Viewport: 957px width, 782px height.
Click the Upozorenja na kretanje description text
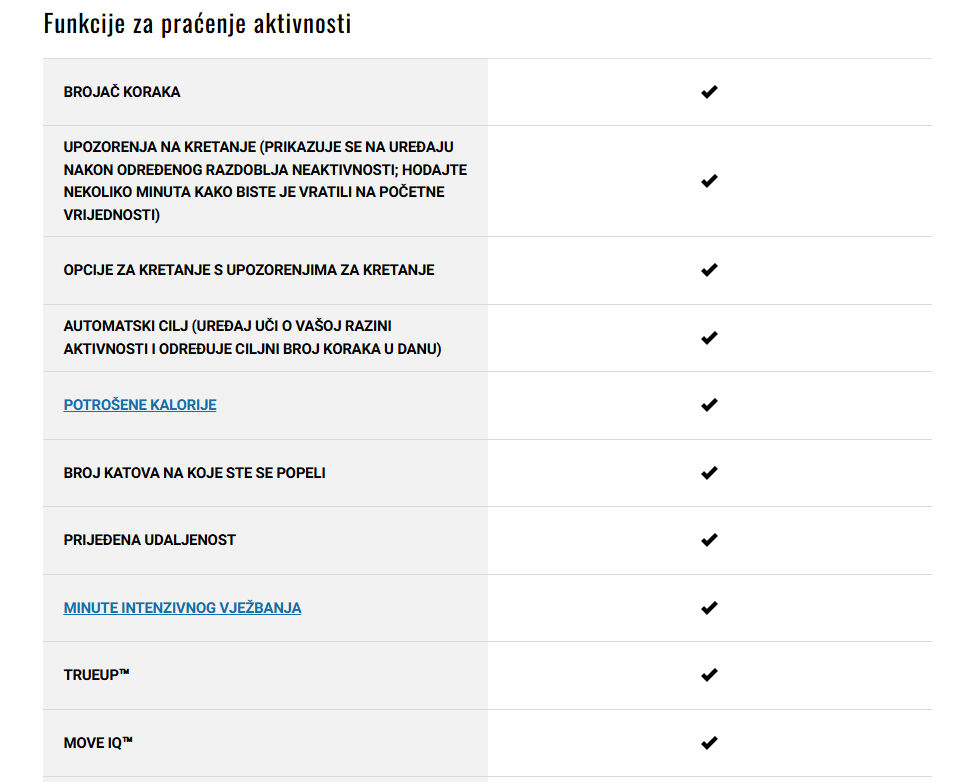pyautogui.click(x=265, y=181)
